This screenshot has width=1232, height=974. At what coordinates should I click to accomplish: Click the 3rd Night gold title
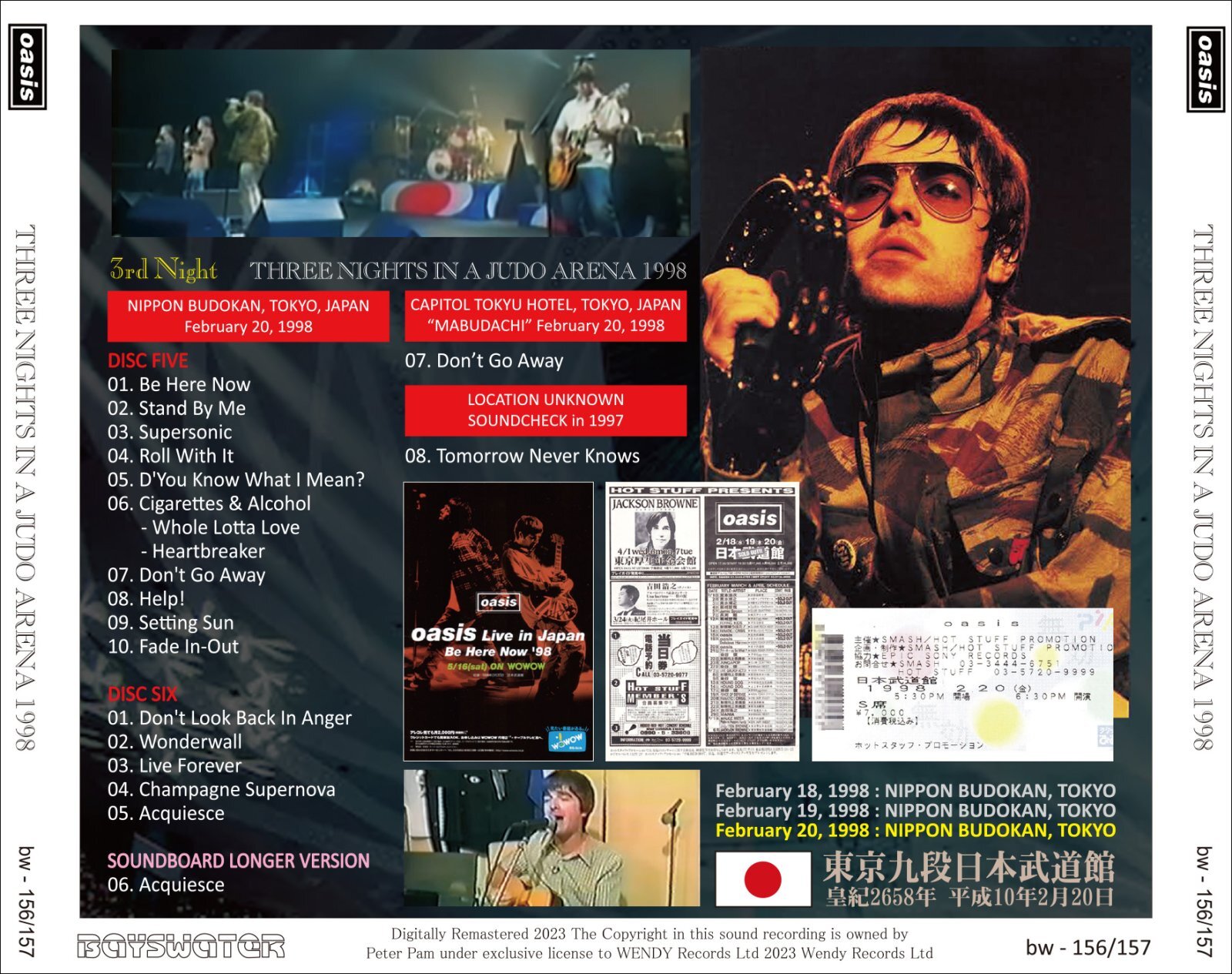pyautogui.click(x=163, y=269)
